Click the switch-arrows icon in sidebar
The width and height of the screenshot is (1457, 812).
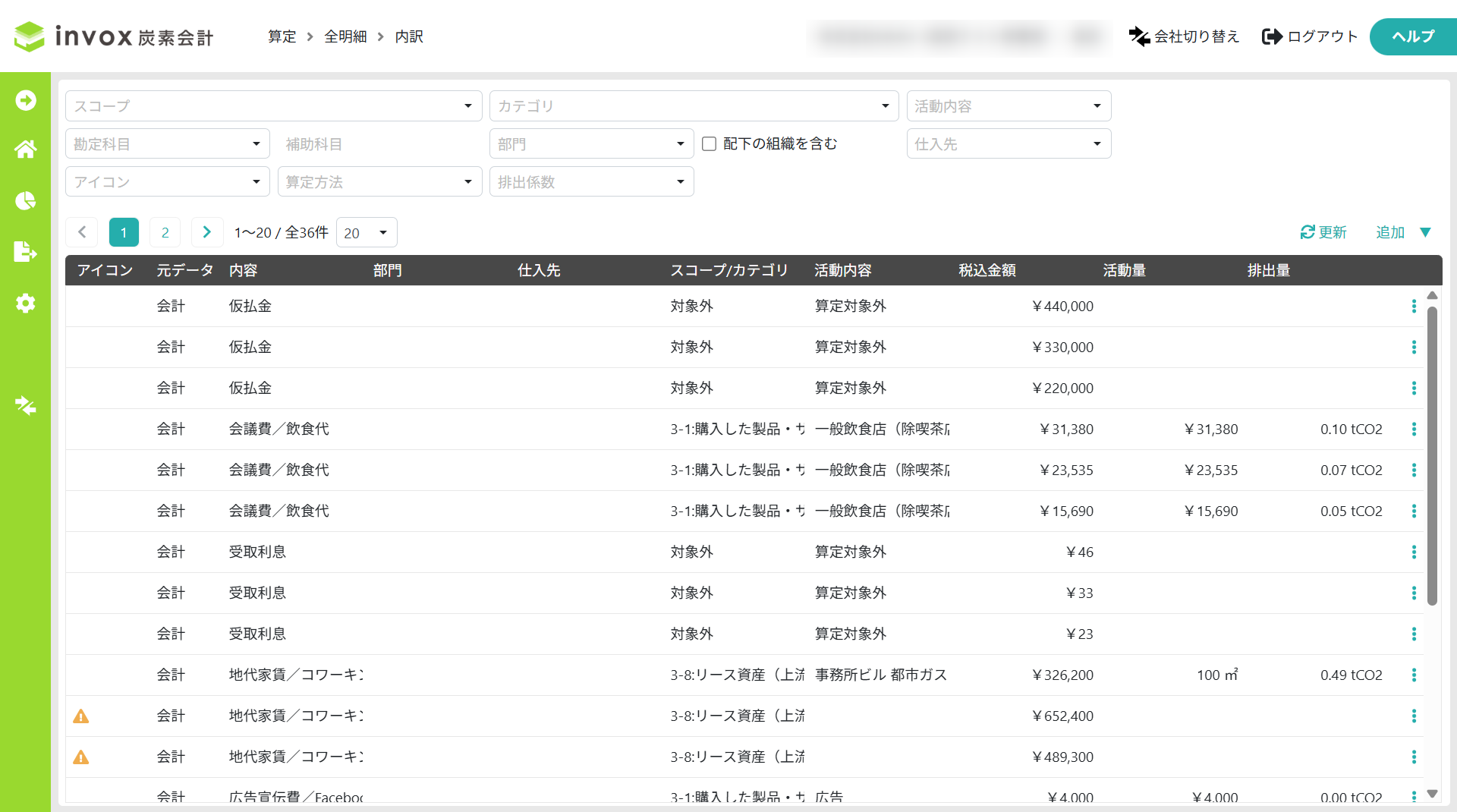point(25,405)
